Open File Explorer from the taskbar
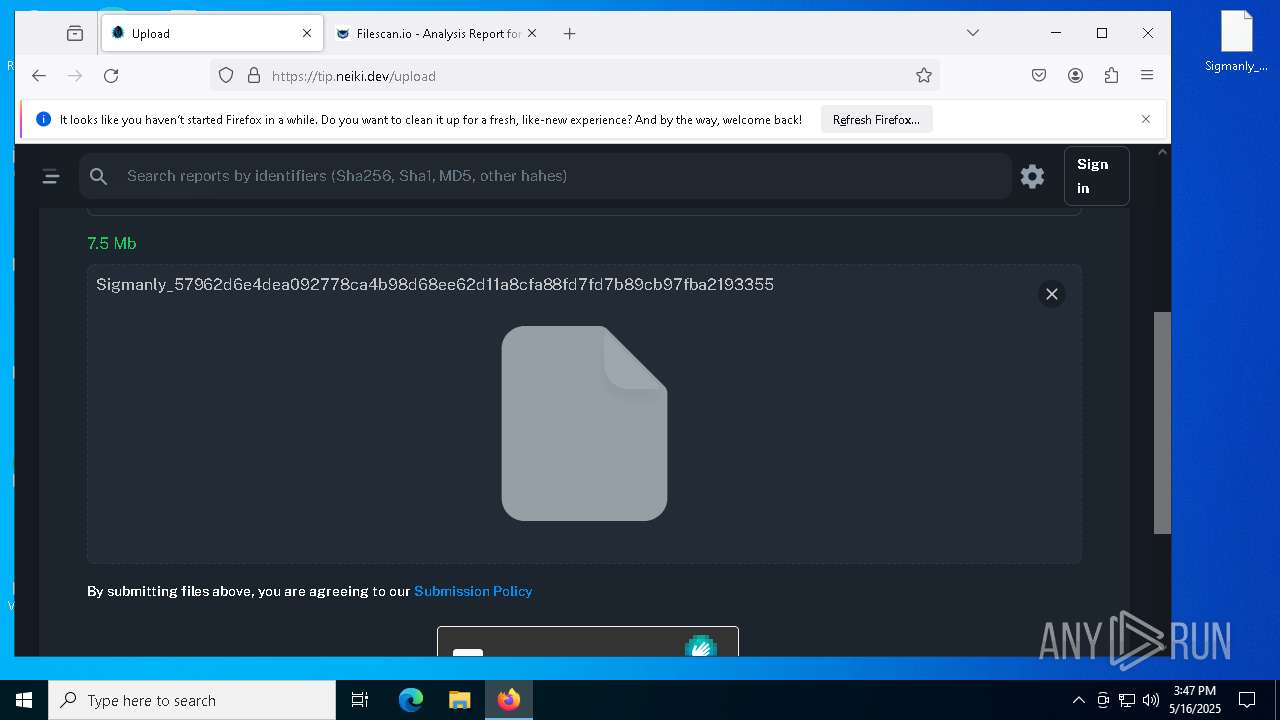Screen dimensions: 1280x720 pos(459,700)
